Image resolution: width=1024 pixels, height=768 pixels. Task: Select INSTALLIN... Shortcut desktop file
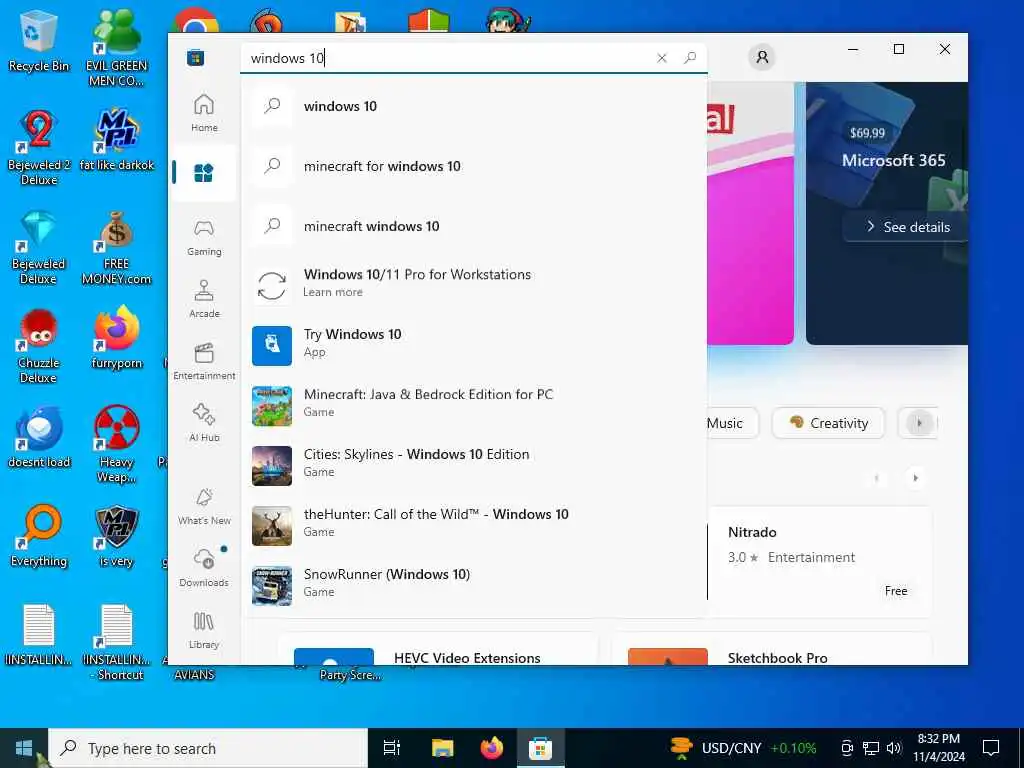(x=116, y=643)
